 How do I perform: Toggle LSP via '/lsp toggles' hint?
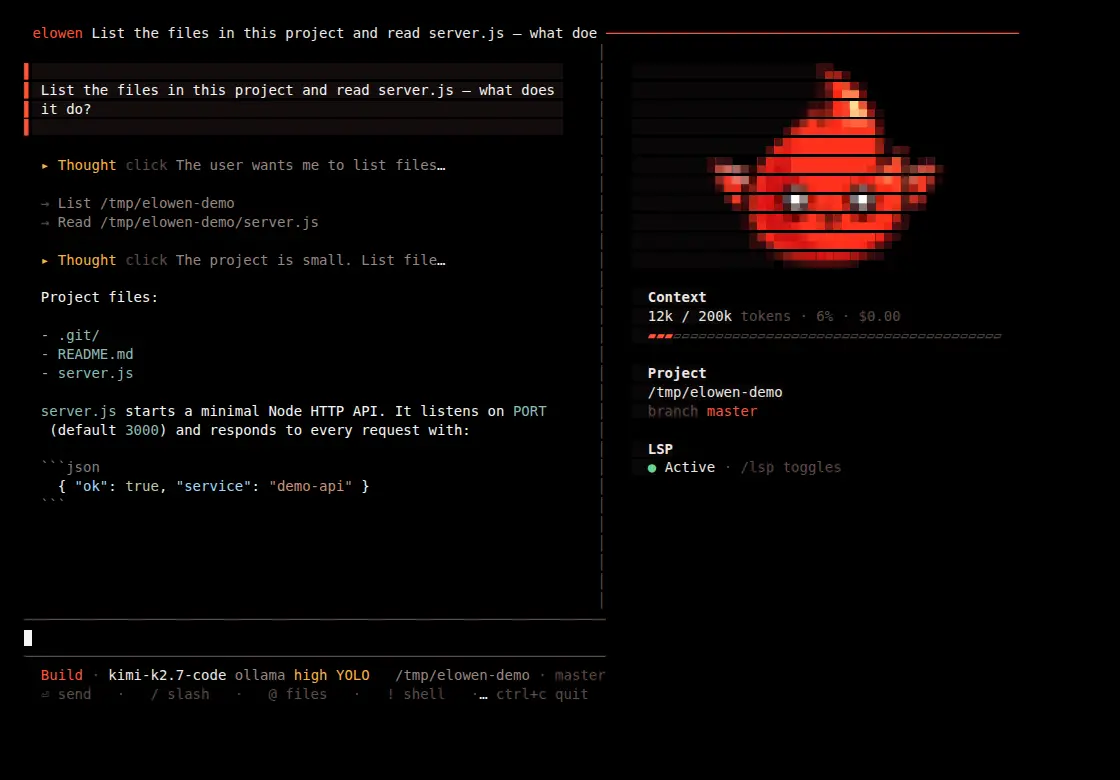791,467
